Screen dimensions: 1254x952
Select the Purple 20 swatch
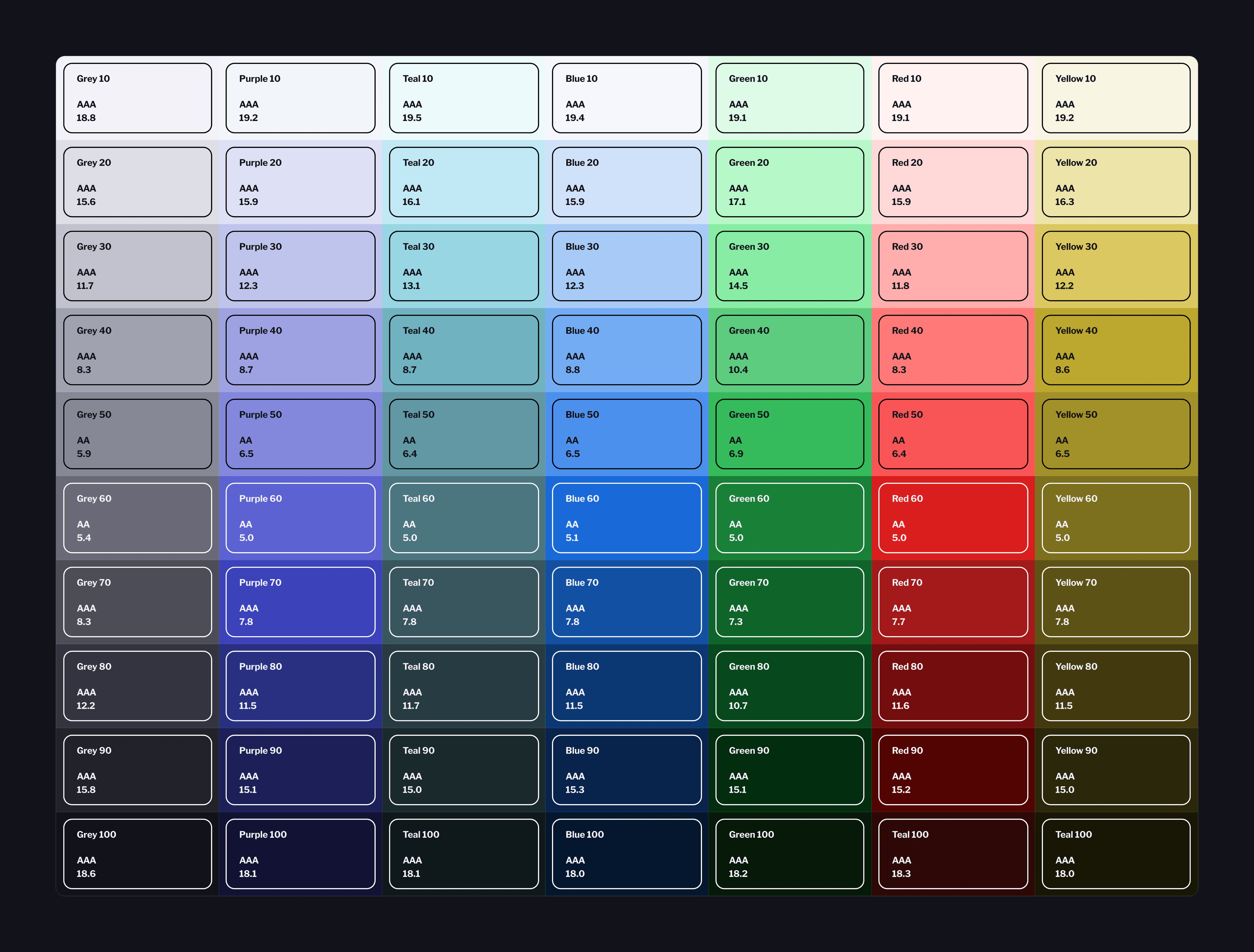(x=300, y=182)
